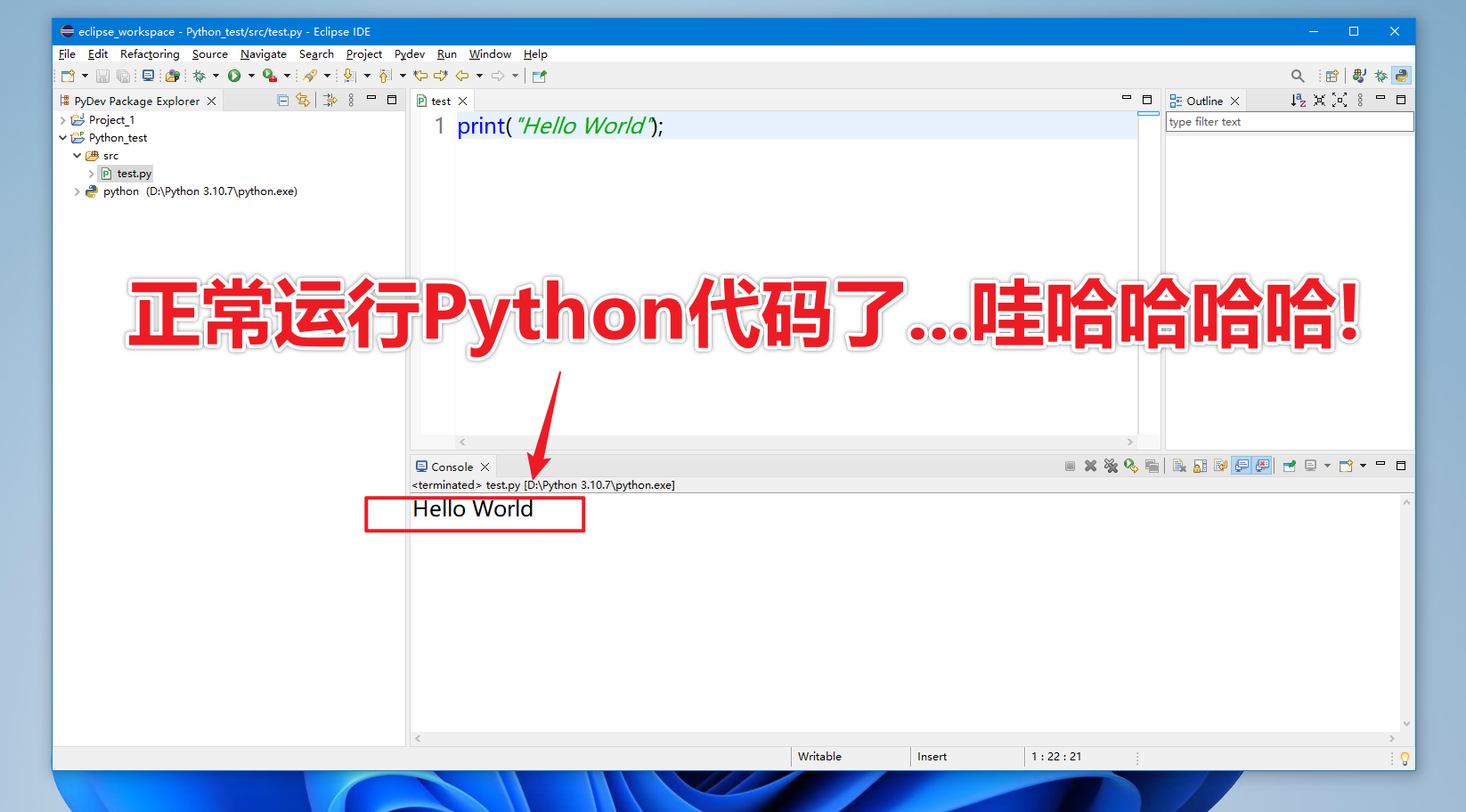Open the Run menu

pyautogui.click(x=446, y=54)
